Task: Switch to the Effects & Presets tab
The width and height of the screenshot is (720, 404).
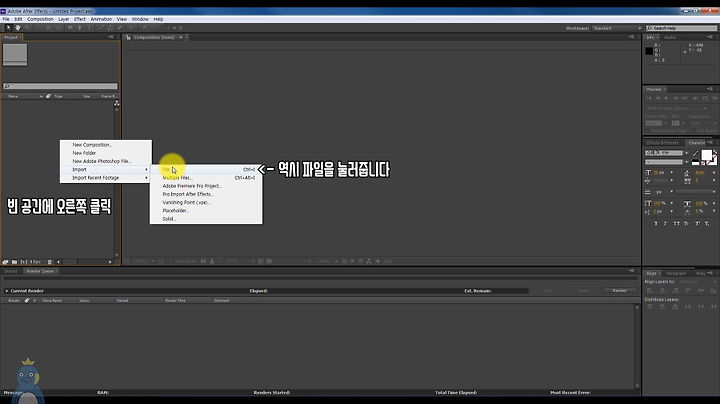Action: tap(662, 143)
